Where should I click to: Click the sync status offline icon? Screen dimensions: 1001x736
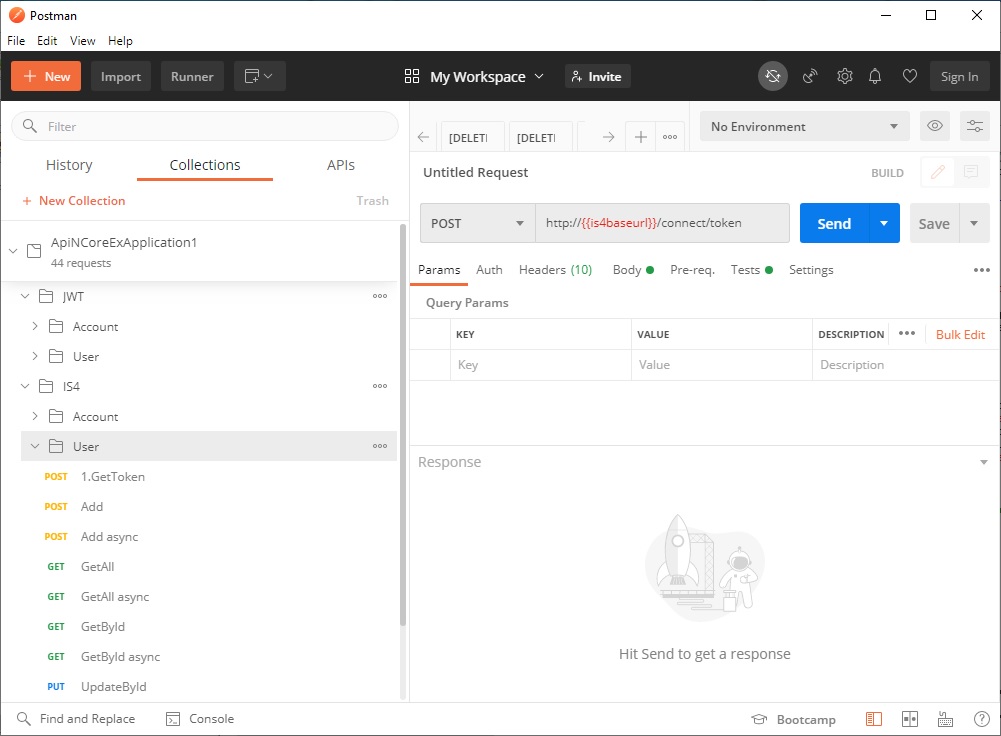tap(772, 77)
